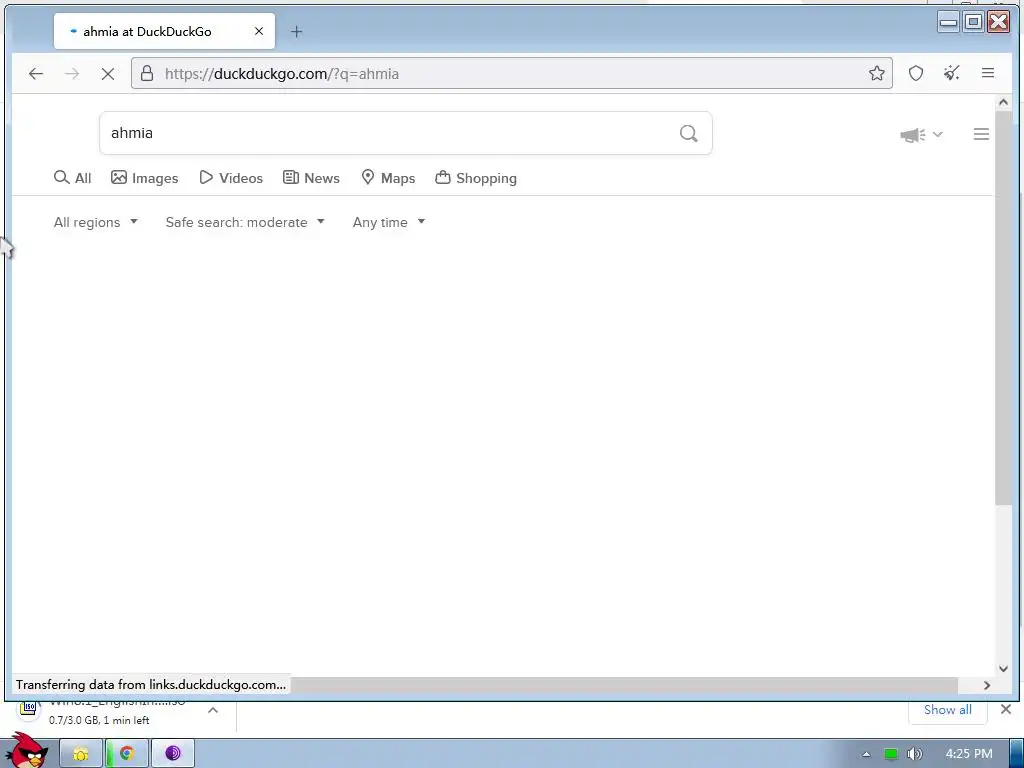Click the New Identity broom icon
Screen dimensions: 1024x768
point(952,73)
